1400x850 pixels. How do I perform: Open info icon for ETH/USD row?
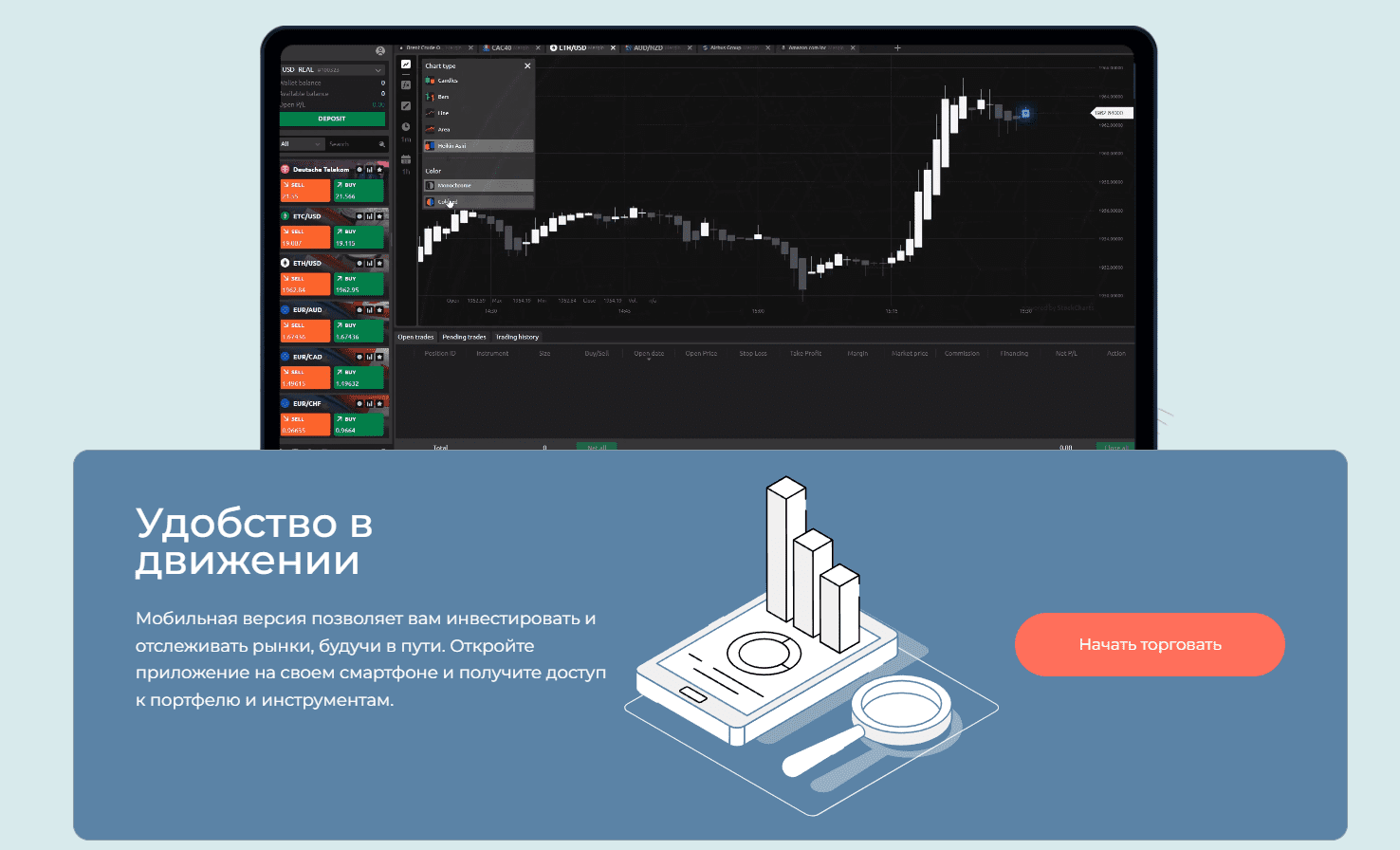tap(359, 263)
